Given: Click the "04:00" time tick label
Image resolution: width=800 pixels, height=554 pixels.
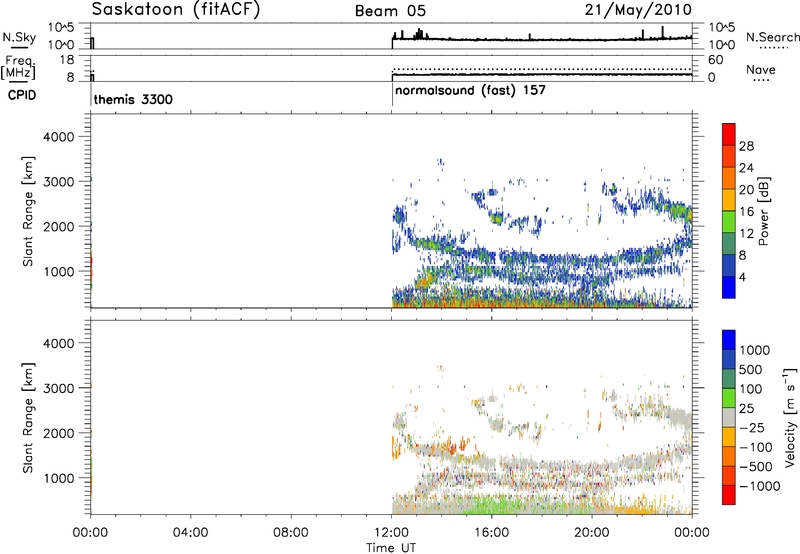Looking at the screenshot, I should pyautogui.click(x=190, y=533).
